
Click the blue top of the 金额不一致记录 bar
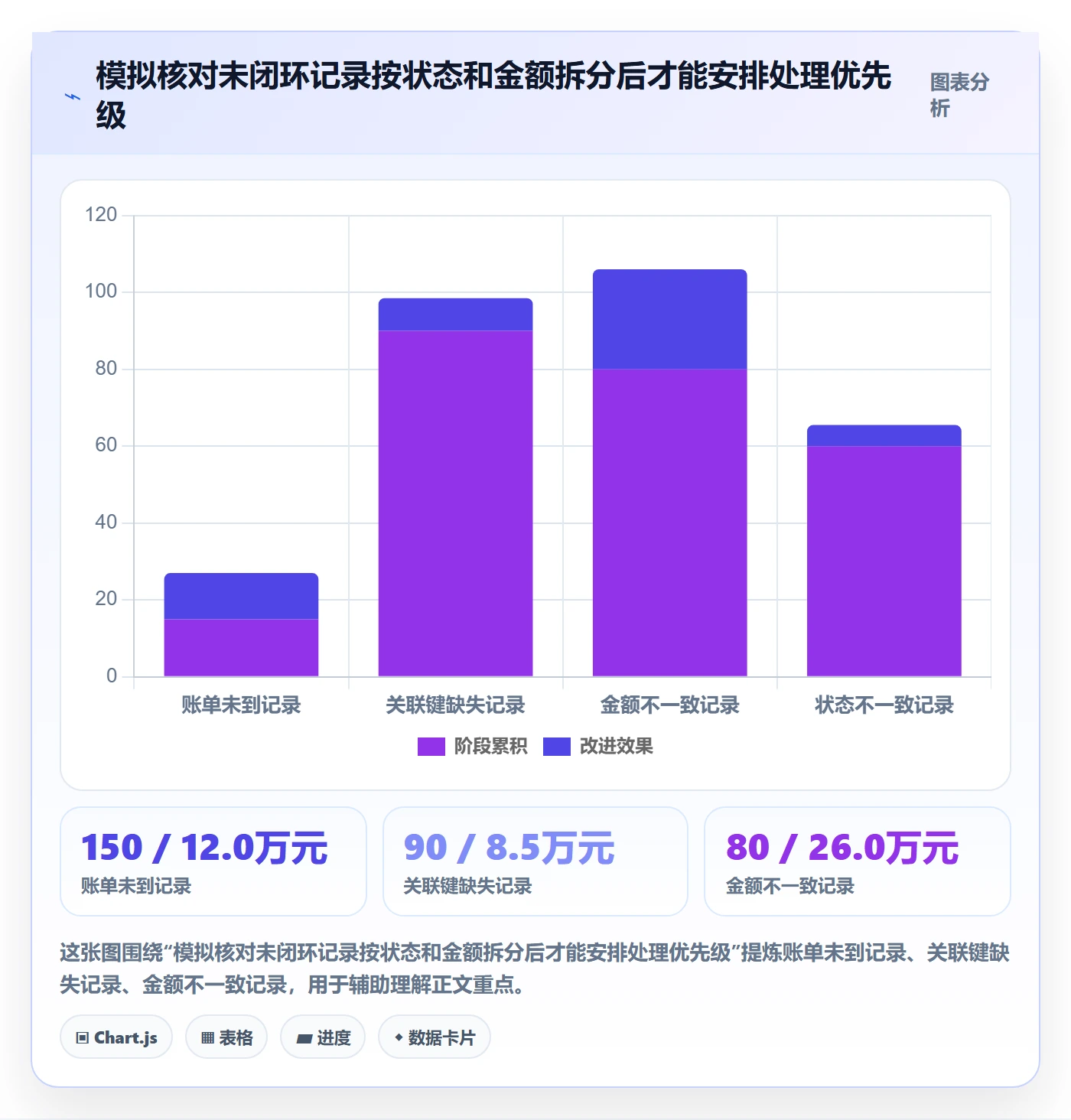(x=669, y=319)
